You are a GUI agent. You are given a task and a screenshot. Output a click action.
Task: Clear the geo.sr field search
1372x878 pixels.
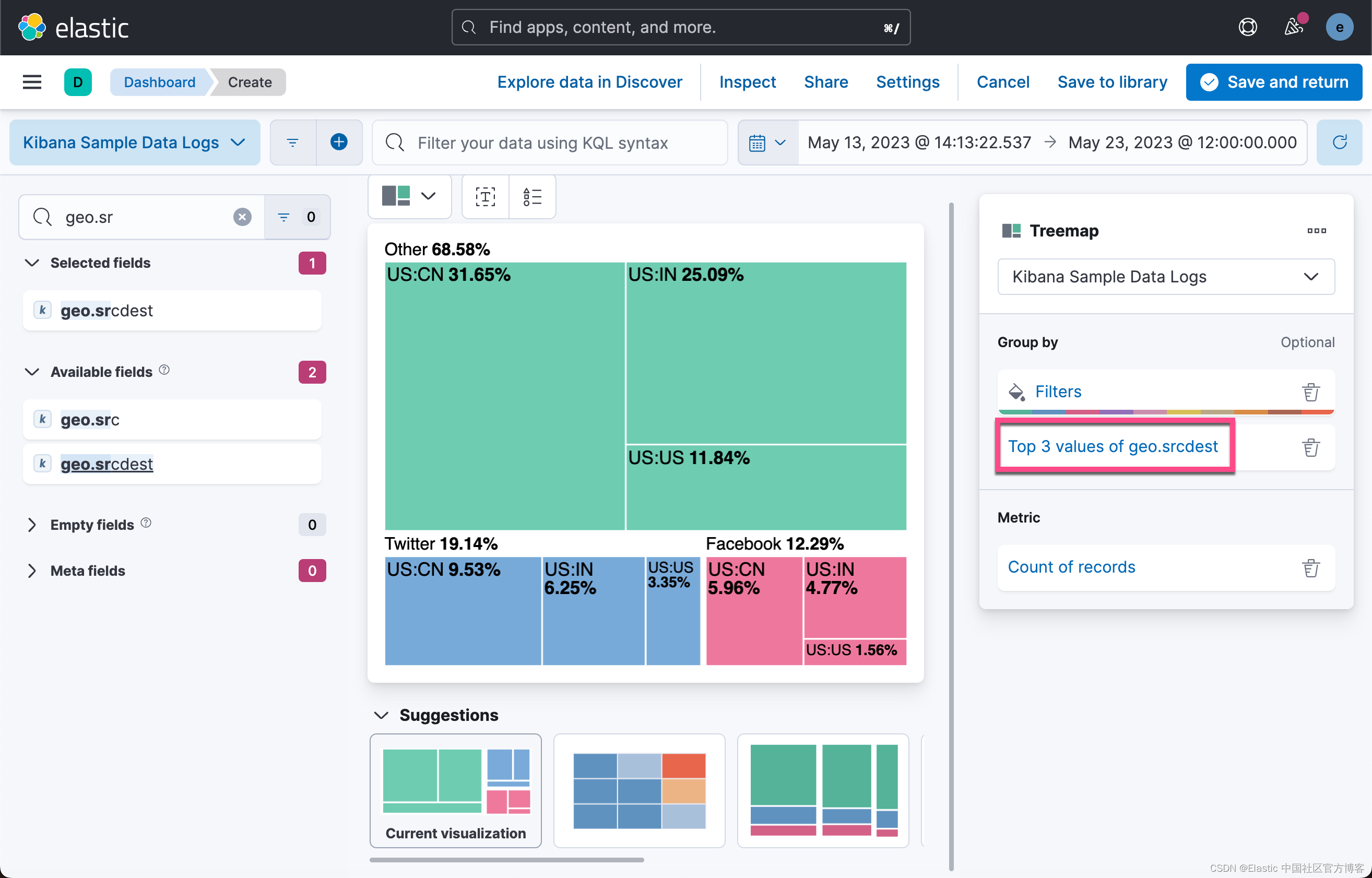pos(242,217)
